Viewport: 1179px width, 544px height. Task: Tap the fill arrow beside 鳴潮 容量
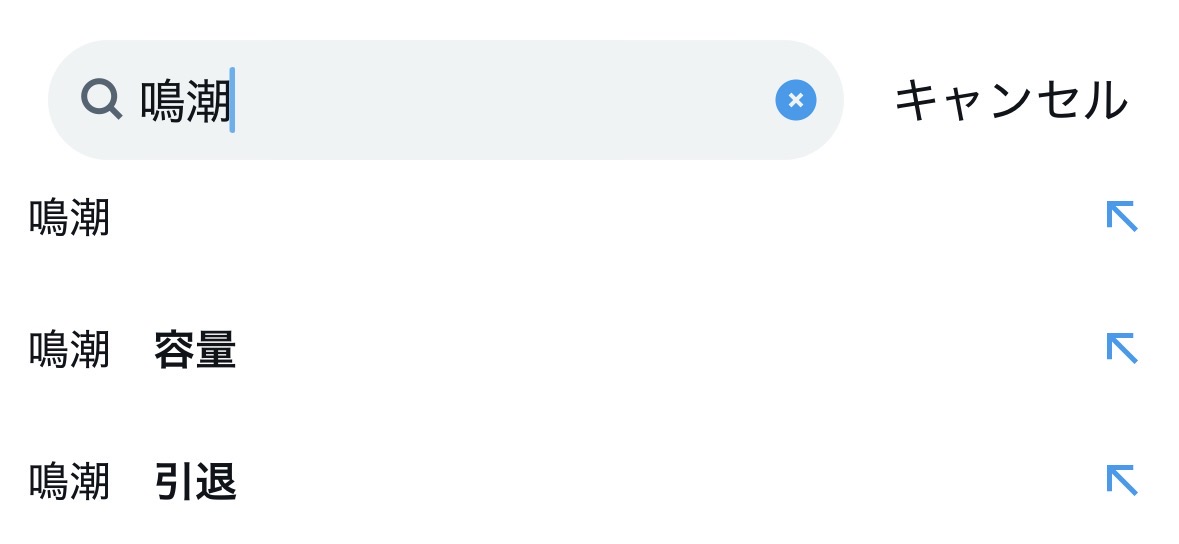point(1122,348)
